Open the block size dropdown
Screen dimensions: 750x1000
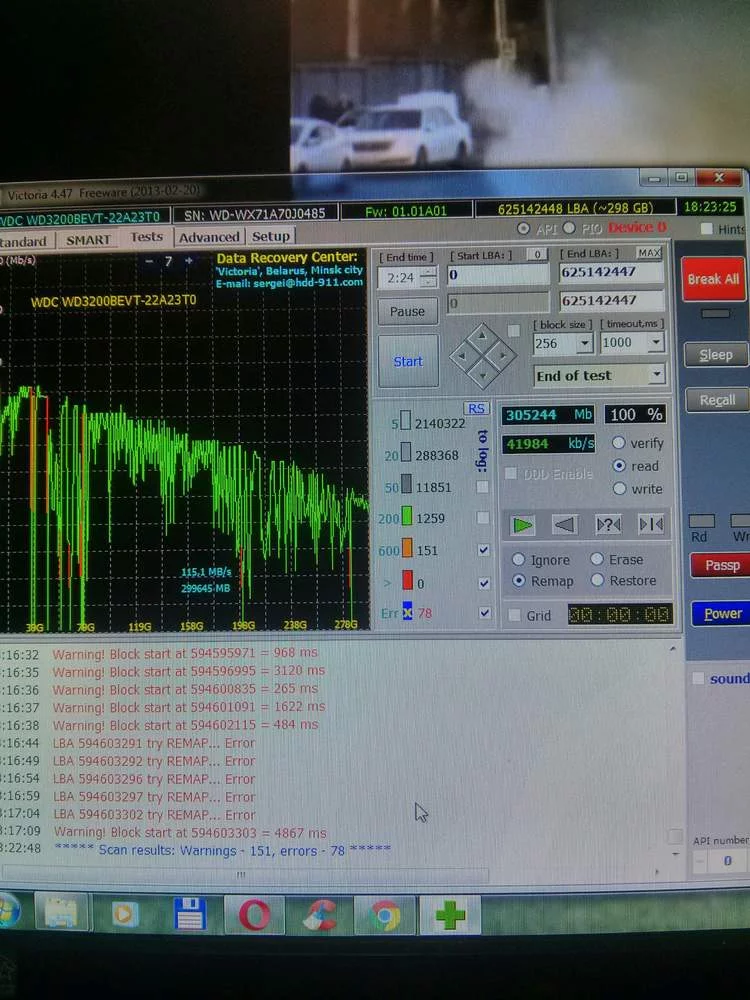(584, 343)
